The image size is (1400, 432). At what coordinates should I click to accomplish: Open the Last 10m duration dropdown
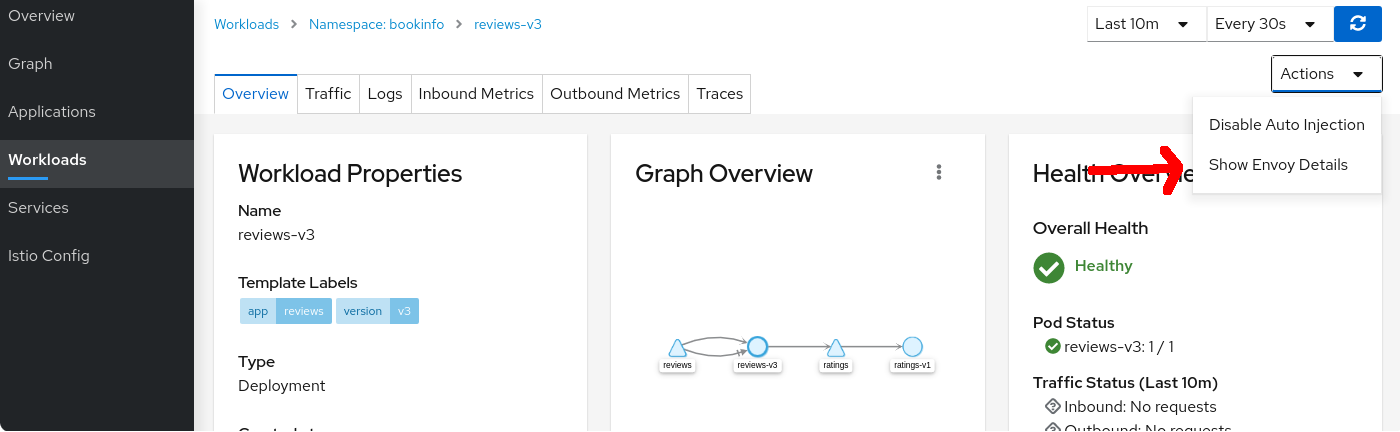[x=1146, y=24]
